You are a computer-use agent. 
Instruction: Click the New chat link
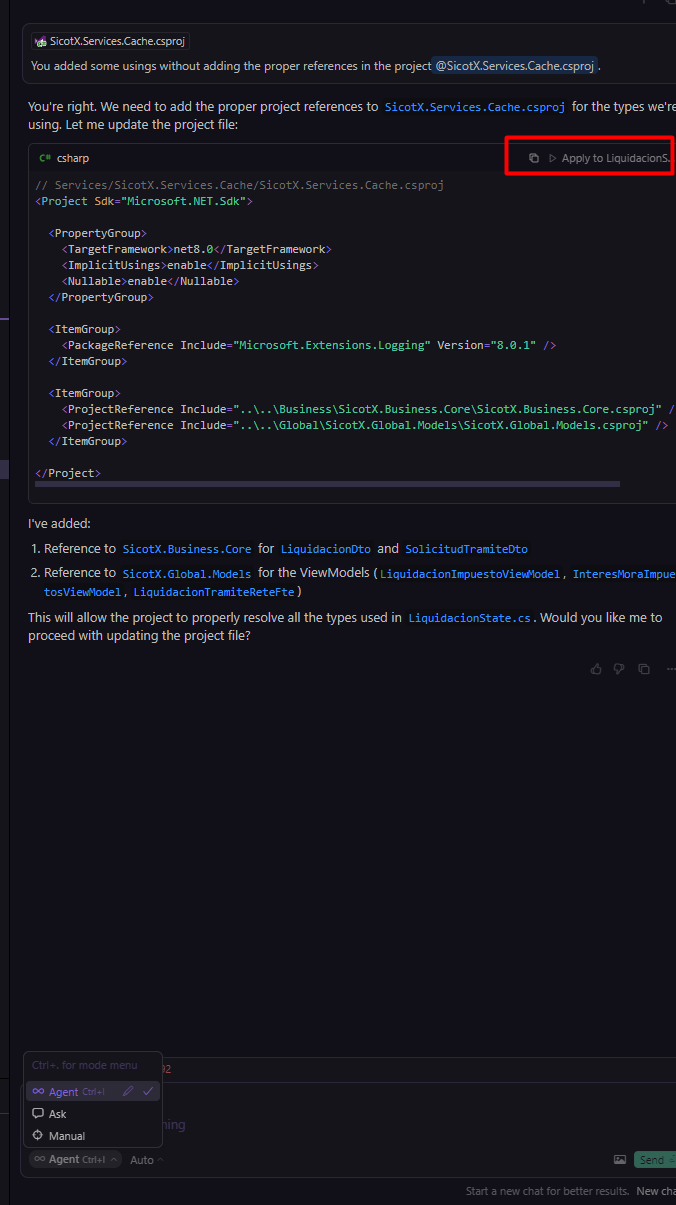pyautogui.click(x=656, y=1191)
